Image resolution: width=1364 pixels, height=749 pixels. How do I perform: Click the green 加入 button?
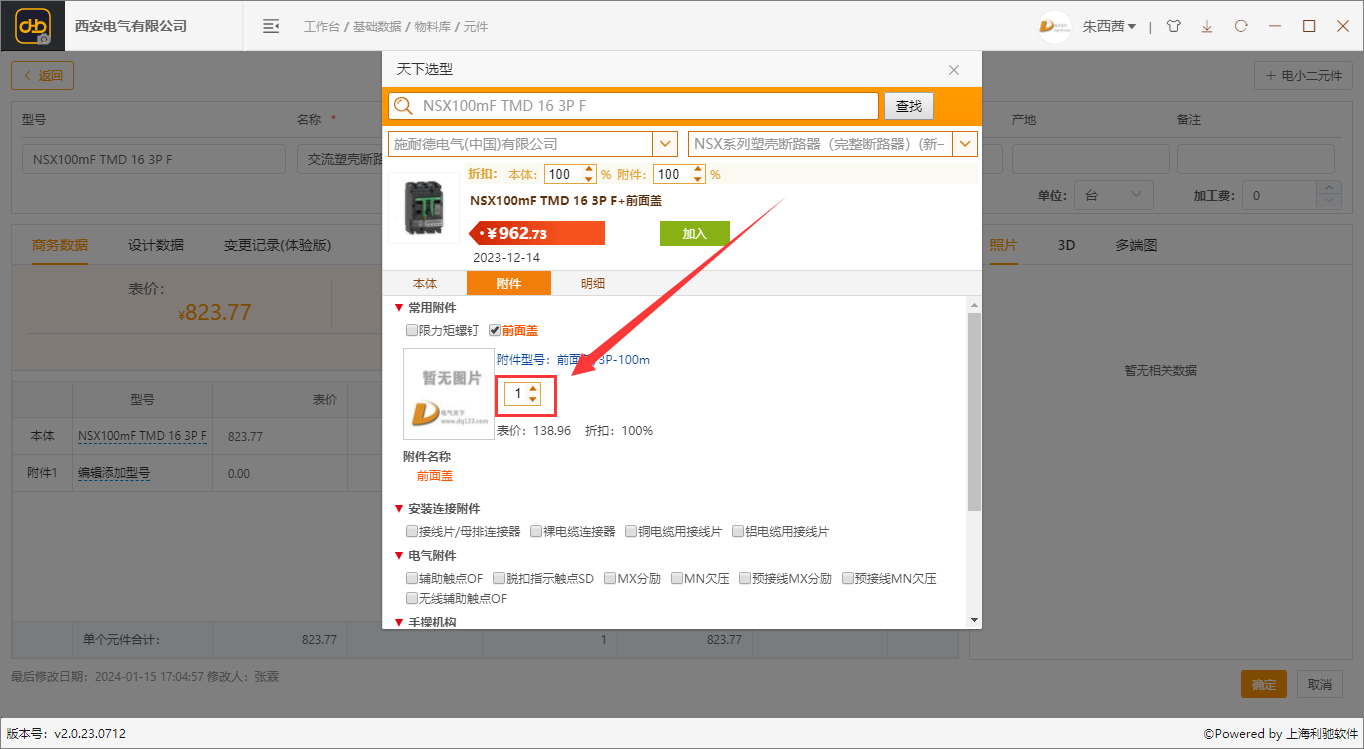click(695, 233)
